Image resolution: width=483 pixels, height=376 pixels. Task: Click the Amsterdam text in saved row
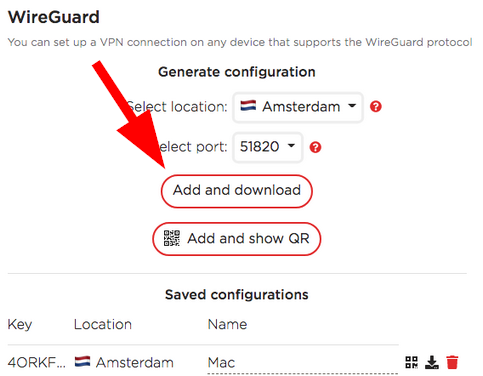click(x=135, y=363)
